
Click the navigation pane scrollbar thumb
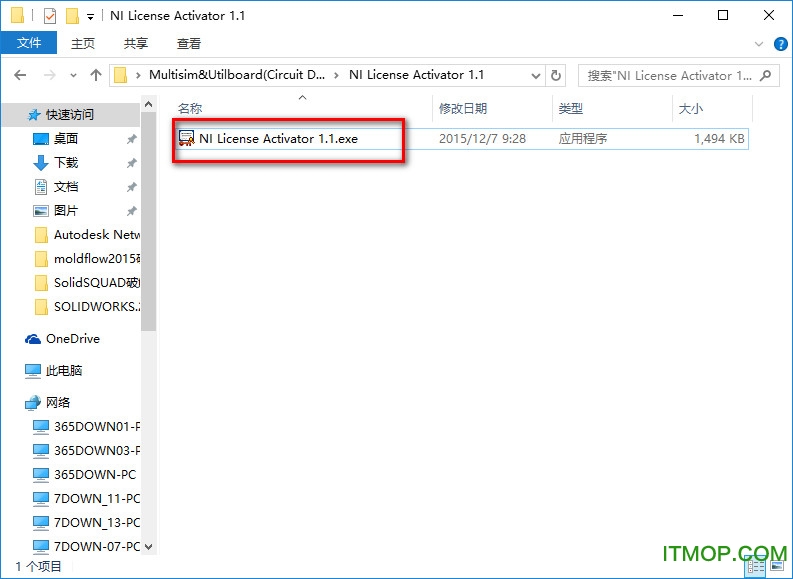point(149,221)
